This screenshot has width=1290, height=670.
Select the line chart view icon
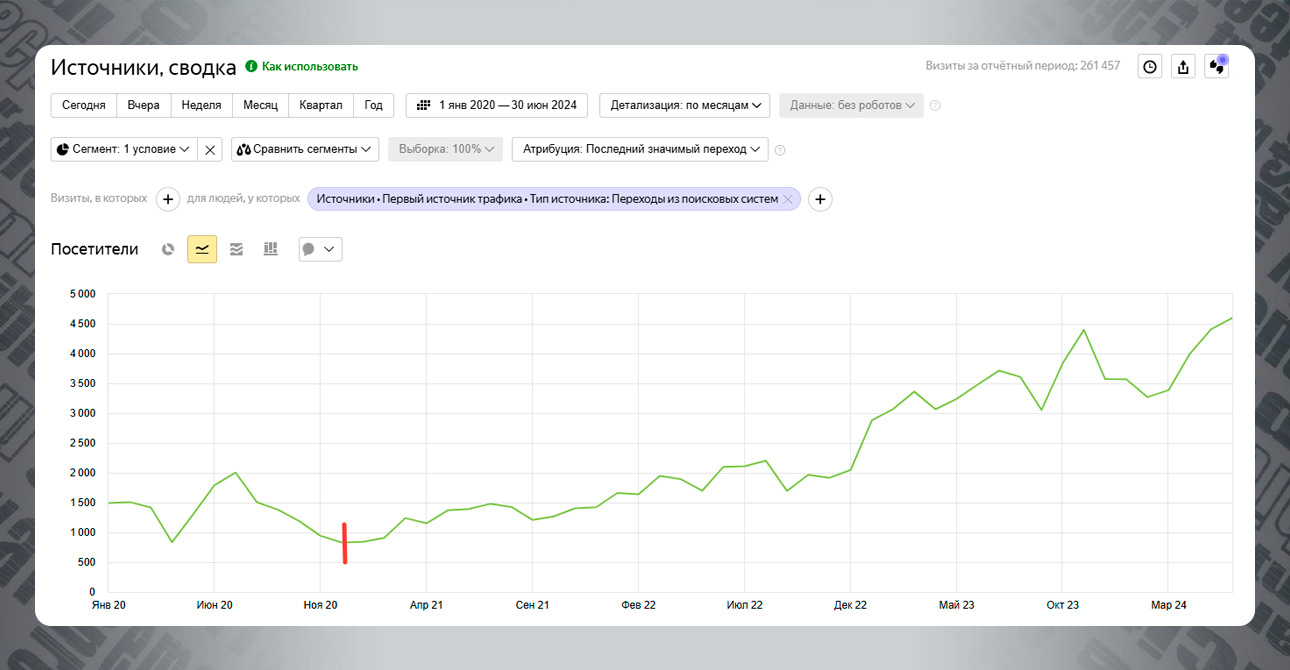(202, 249)
